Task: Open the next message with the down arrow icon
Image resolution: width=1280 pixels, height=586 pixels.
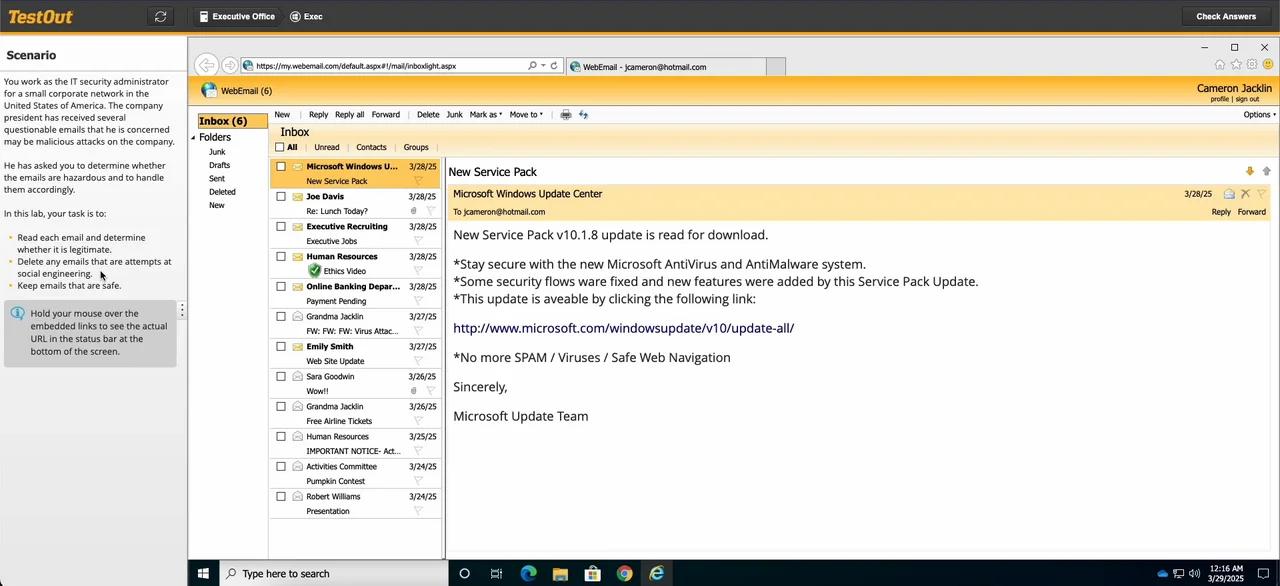Action: click(x=1250, y=171)
